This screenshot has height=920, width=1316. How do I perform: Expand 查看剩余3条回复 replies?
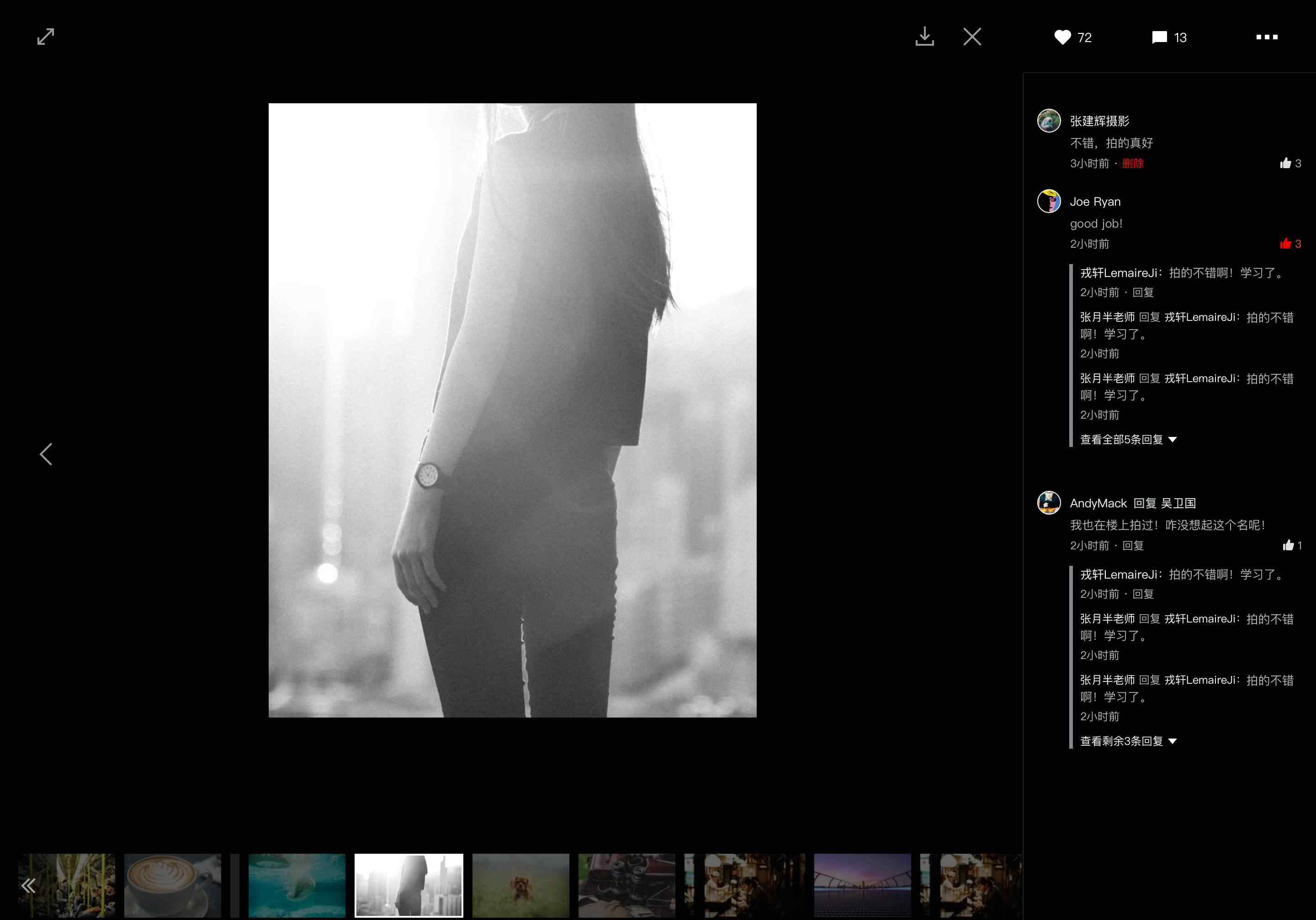[x=1128, y=741]
